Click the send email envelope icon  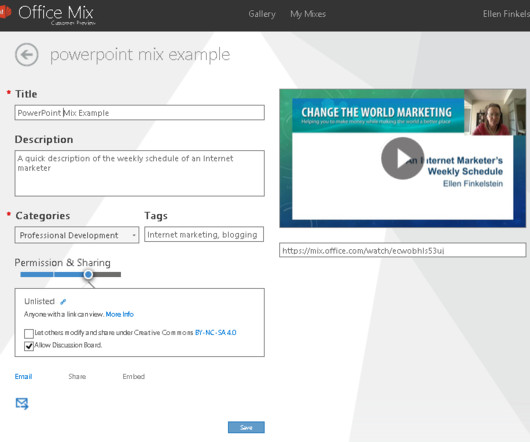(x=22, y=403)
